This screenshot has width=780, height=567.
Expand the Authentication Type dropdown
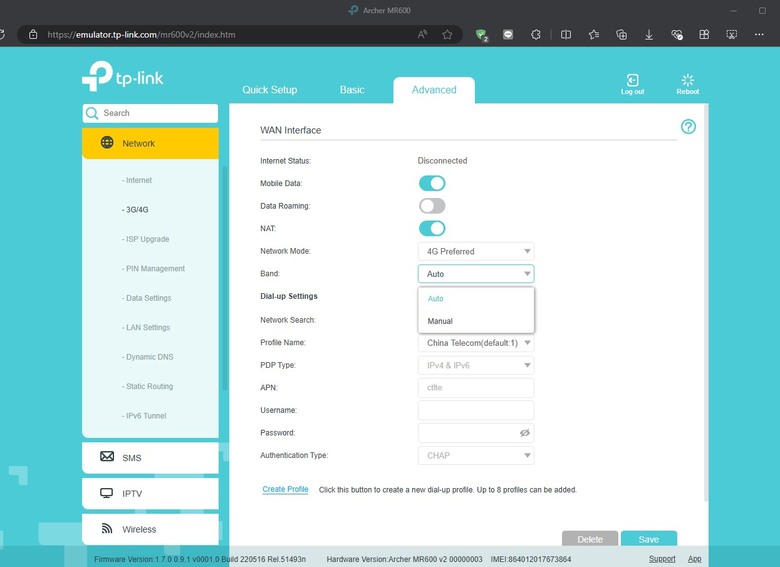(476, 456)
